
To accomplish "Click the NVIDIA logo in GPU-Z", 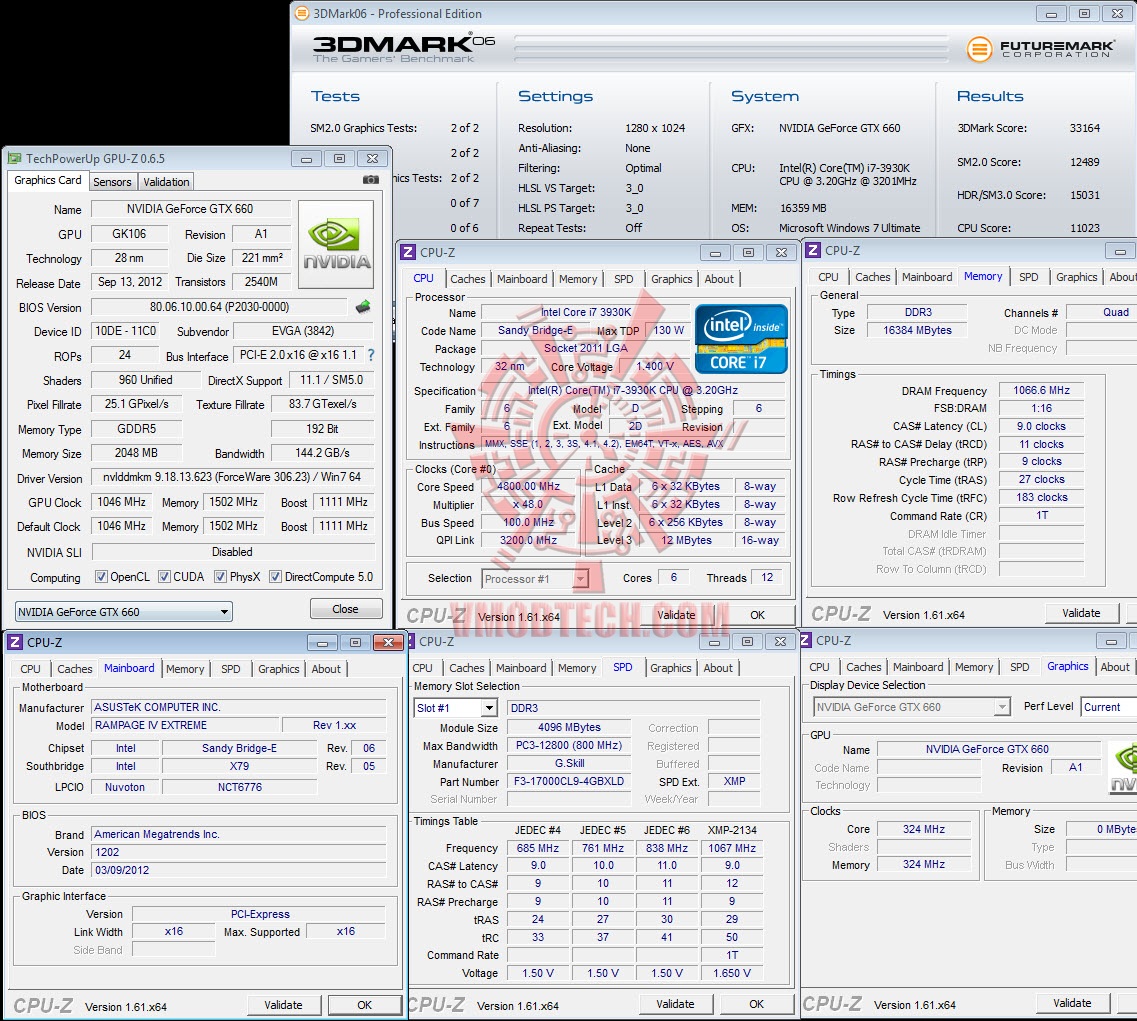I will (336, 244).
